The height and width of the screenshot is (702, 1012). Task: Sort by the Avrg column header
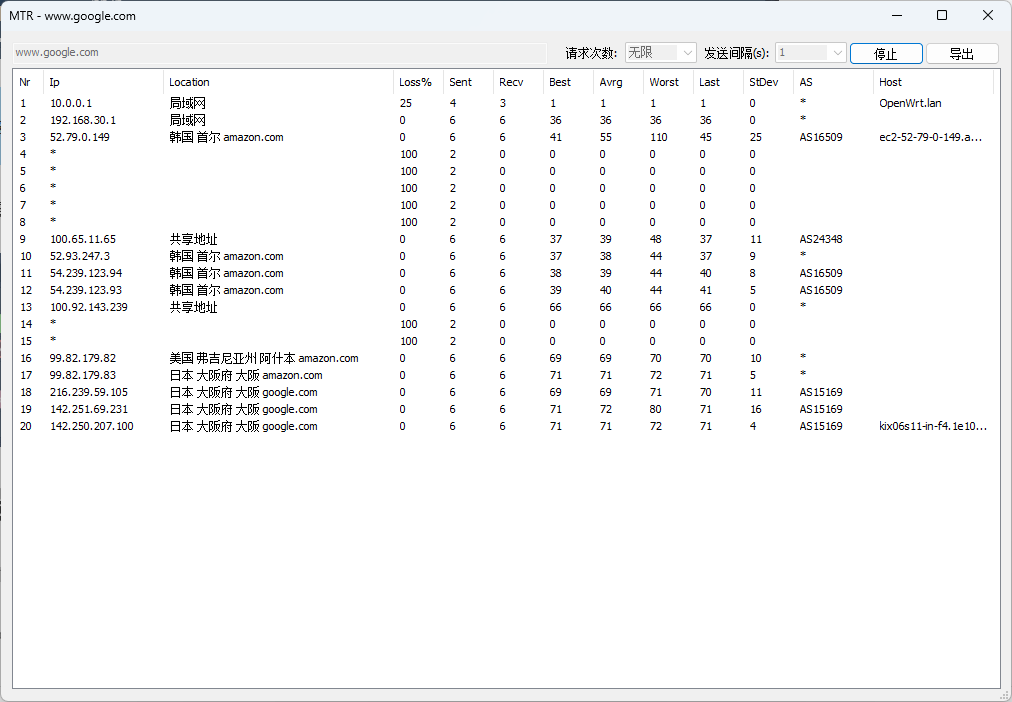pyautogui.click(x=610, y=82)
